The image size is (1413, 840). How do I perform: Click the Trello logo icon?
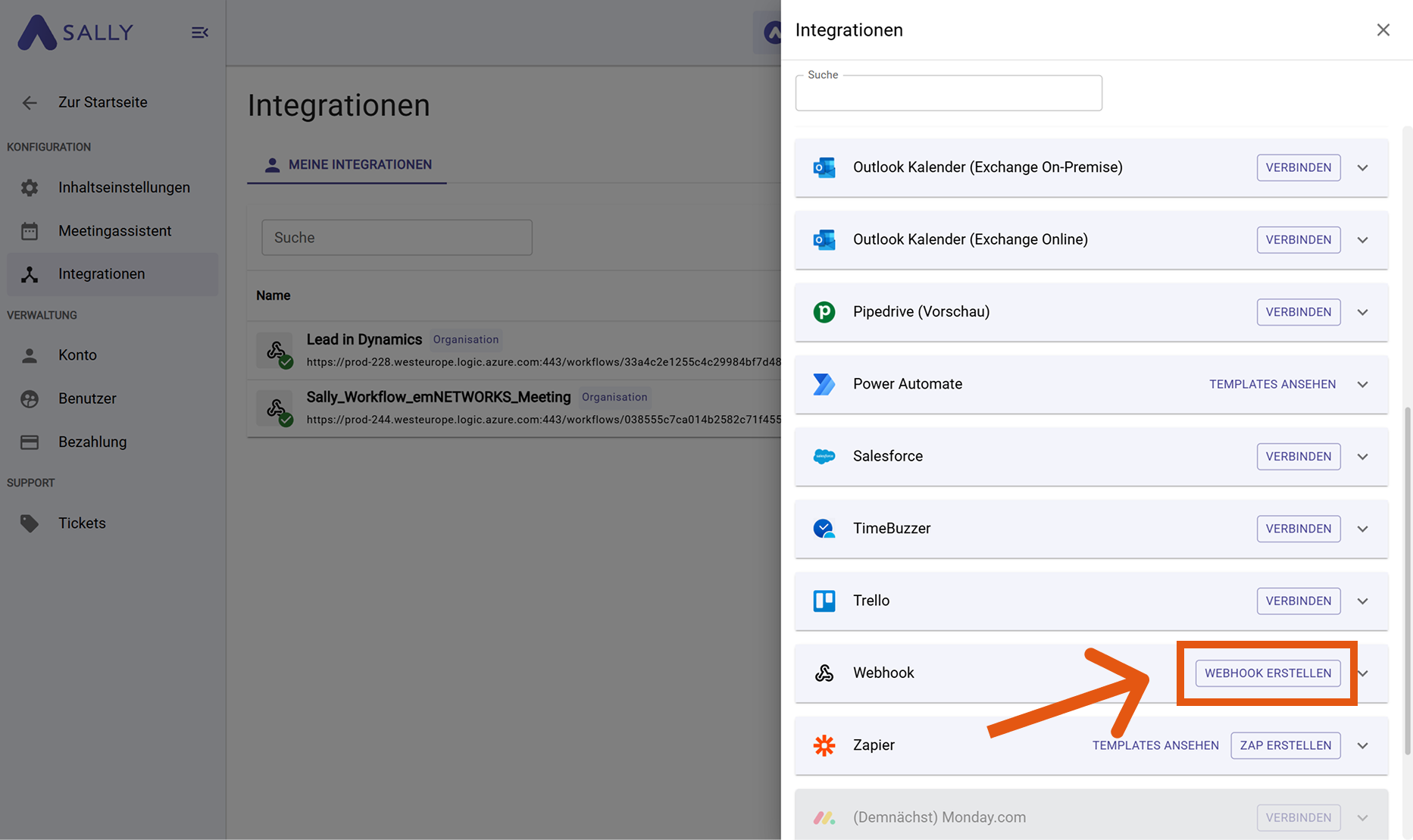click(824, 601)
